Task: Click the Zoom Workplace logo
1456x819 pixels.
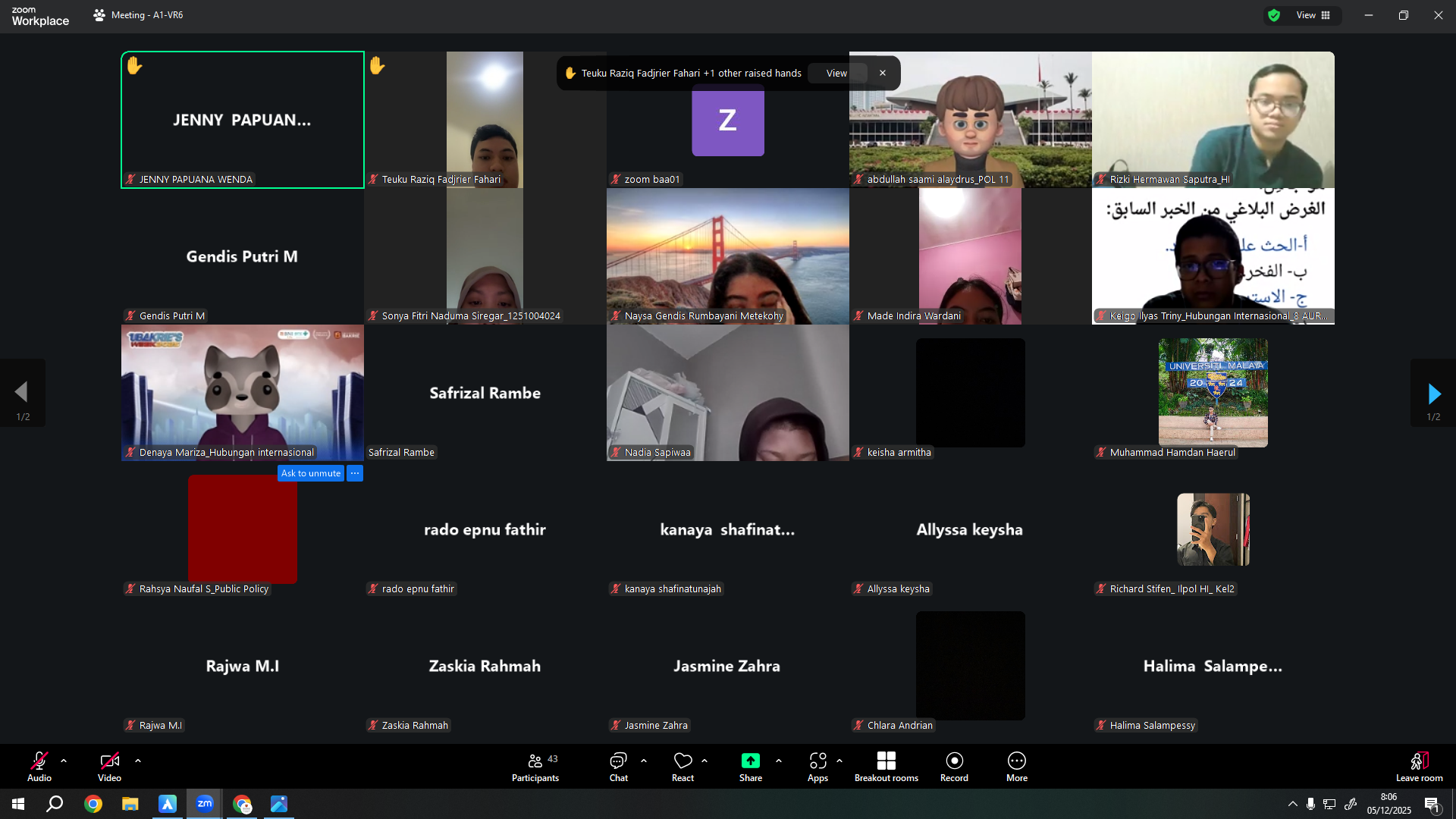Action: (x=40, y=16)
